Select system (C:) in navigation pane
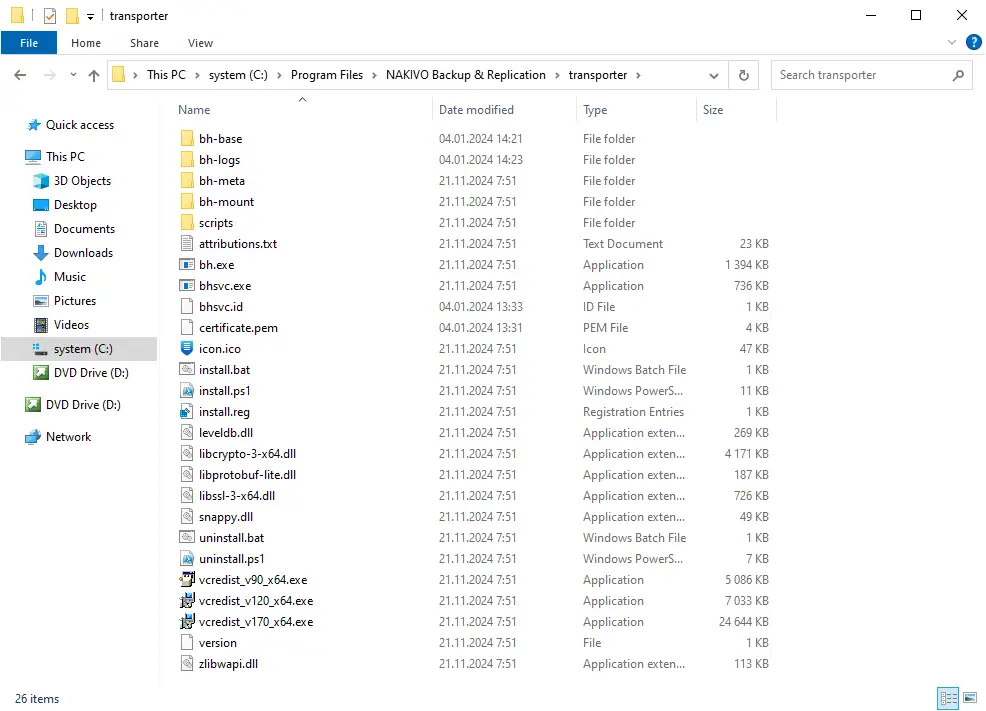Viewport: 986px width, 711px height. click(x=79, y=349)
